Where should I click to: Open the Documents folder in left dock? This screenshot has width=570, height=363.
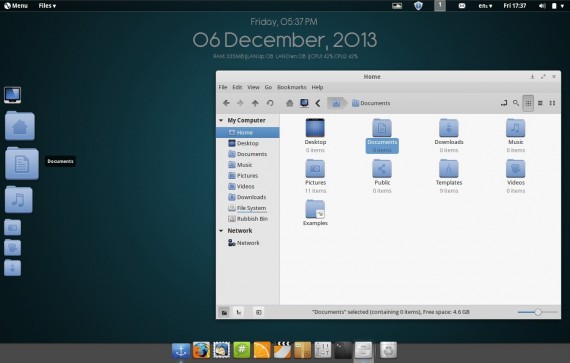(22, 163)
